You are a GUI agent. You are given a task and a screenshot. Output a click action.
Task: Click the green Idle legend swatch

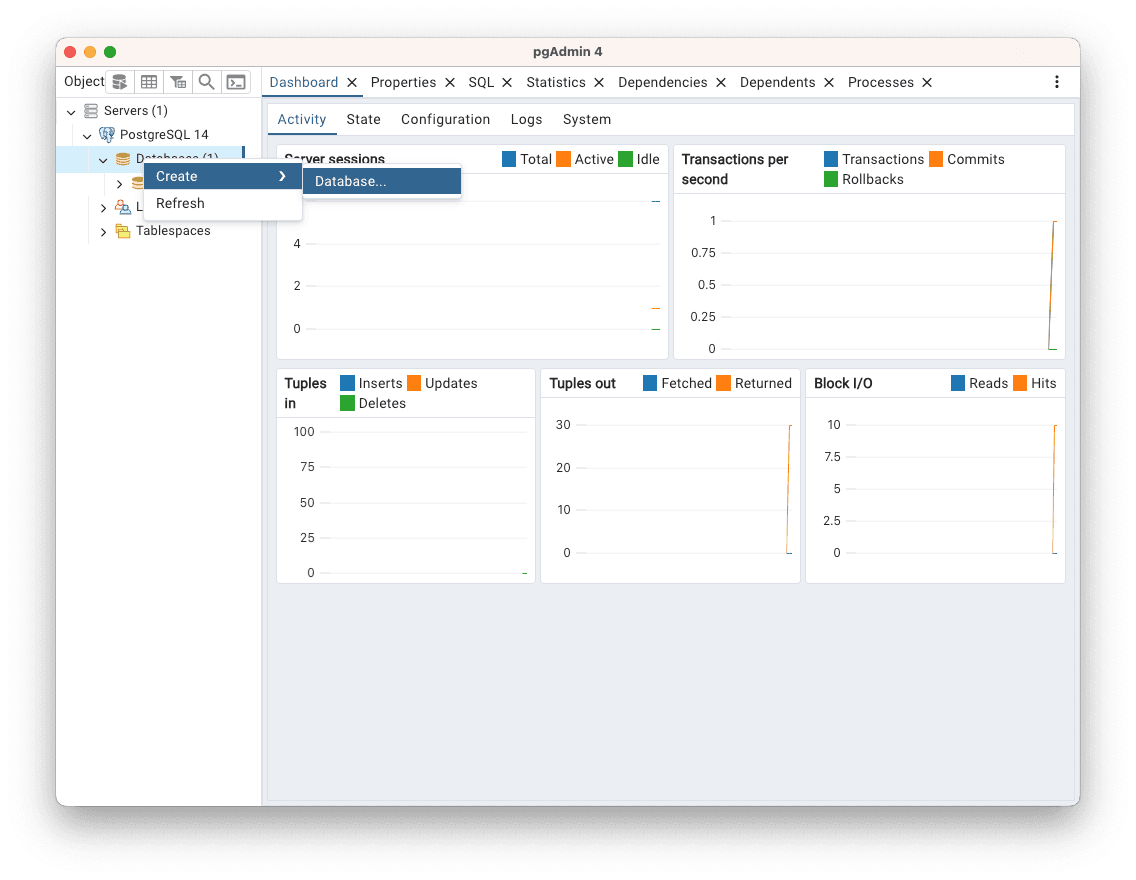(625, 159)
